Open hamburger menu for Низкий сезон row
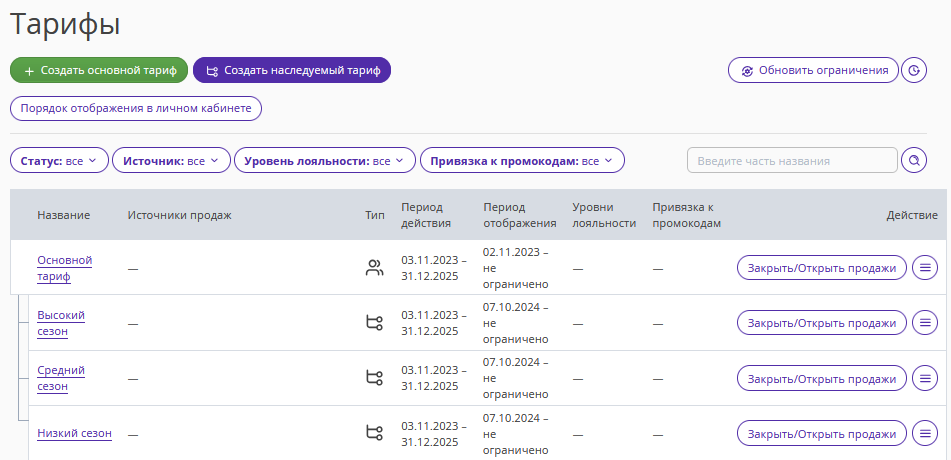 point(925,433)
